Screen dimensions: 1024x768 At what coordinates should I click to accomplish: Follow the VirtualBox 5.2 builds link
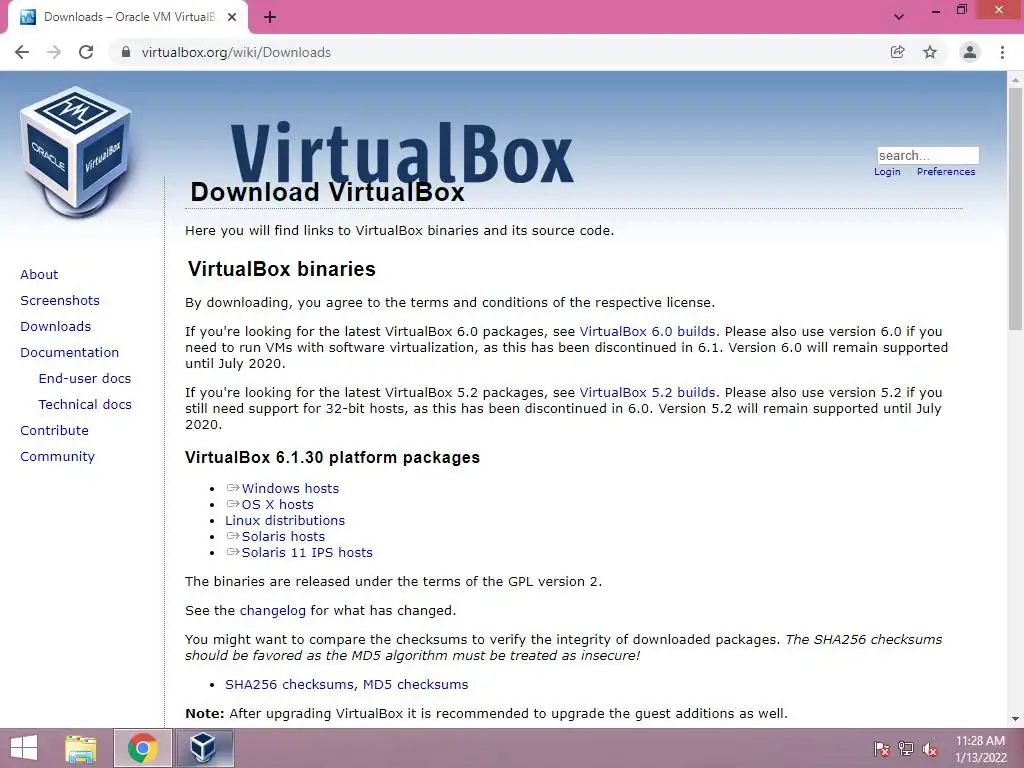tap(647, 392)
